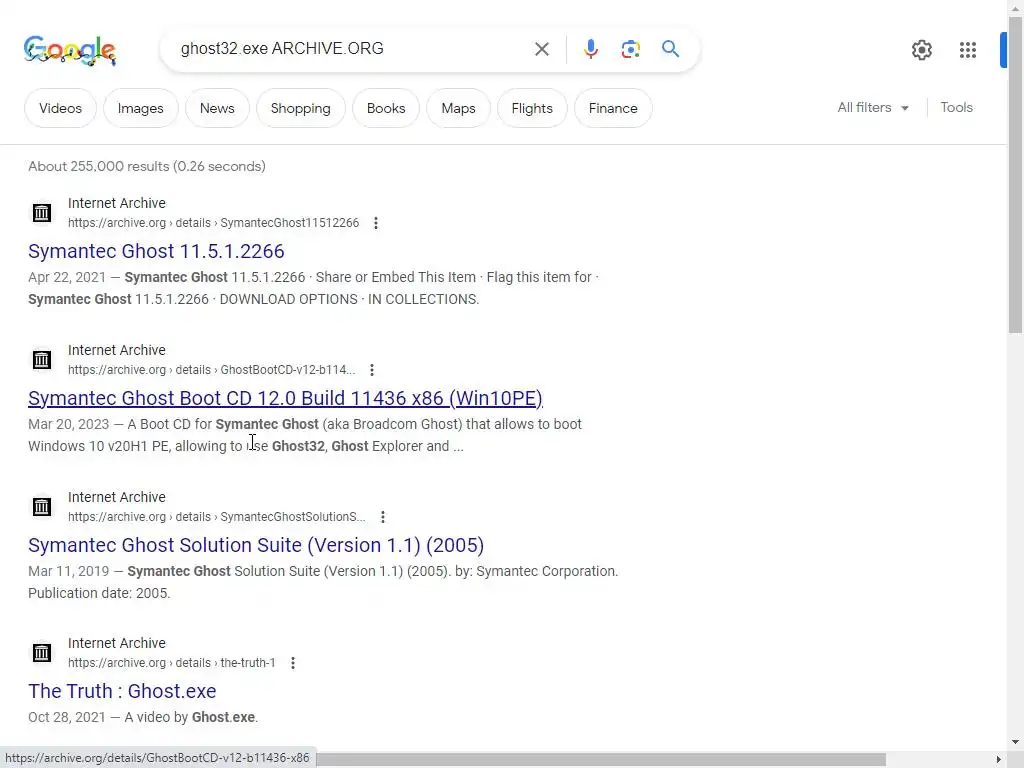Click snippet 'A video by Ghost.exe.'
This screenshot has width=1024, height=768.
click(x=191, y=717)
